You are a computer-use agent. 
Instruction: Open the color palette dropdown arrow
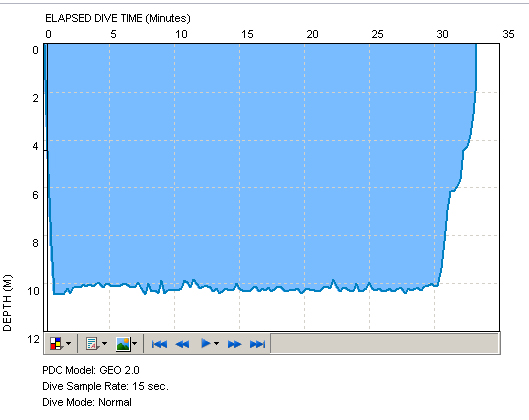pyautogui.click(x=68, y=344)
